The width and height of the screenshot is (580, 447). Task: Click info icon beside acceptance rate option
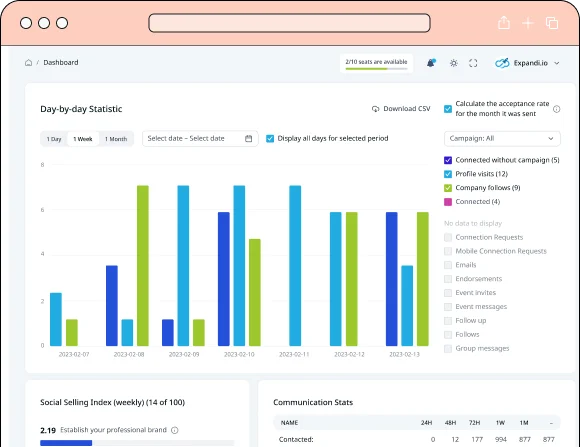click(556, 109)
